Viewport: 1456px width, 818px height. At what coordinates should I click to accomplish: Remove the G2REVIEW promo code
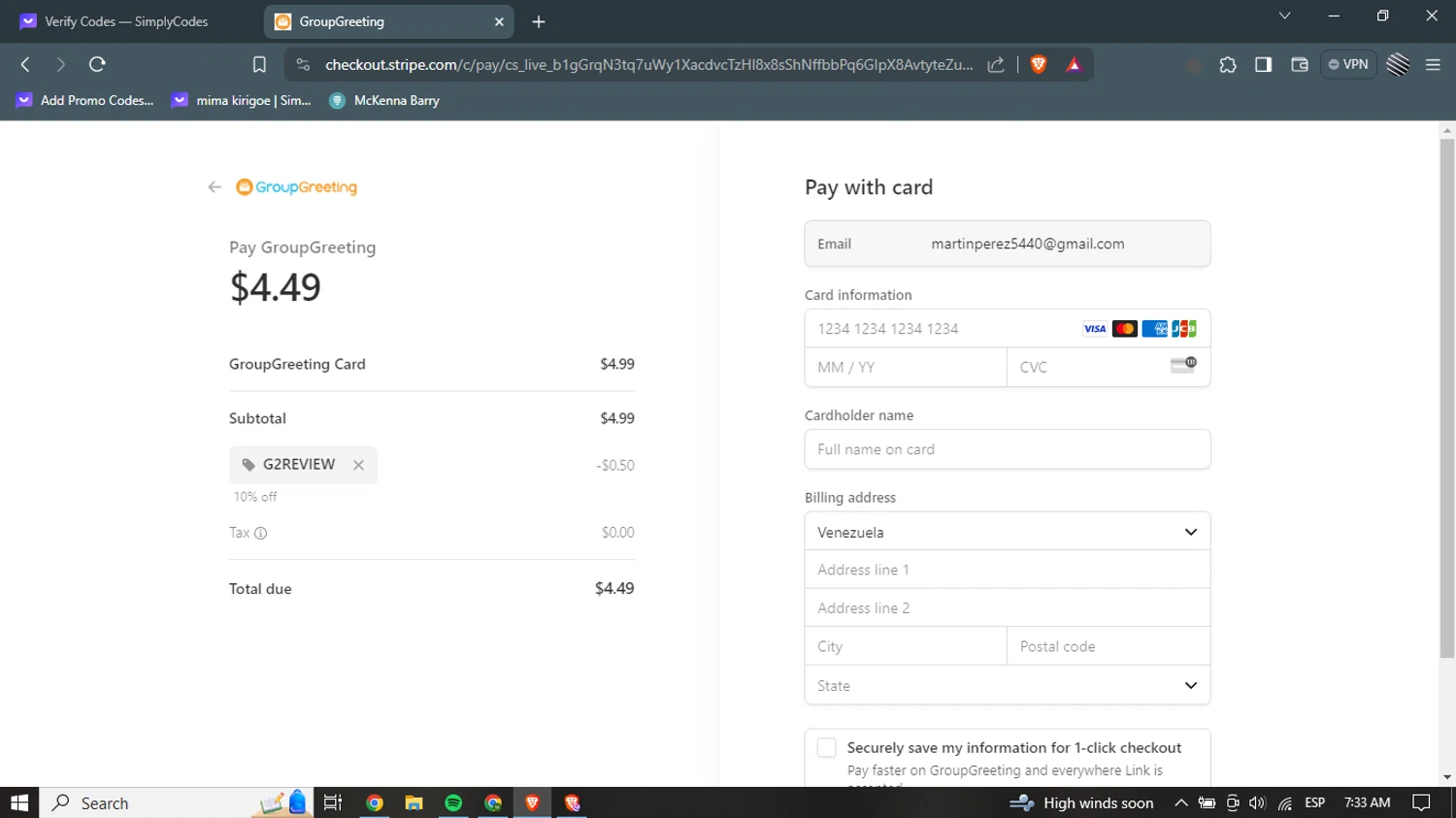pyautogui.click(x=358, y=465)
